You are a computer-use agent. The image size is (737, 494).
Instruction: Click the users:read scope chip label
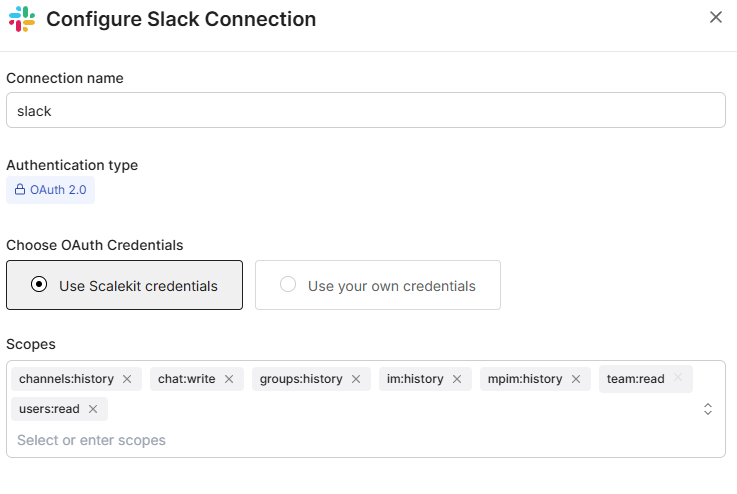49,409
